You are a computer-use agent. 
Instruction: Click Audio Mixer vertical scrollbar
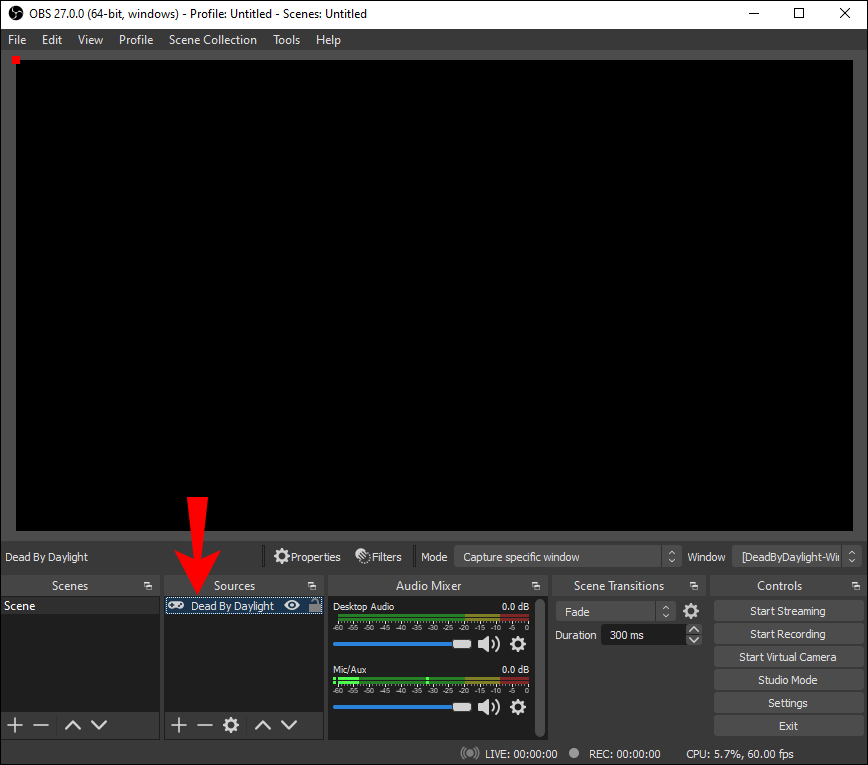[540, 668]
